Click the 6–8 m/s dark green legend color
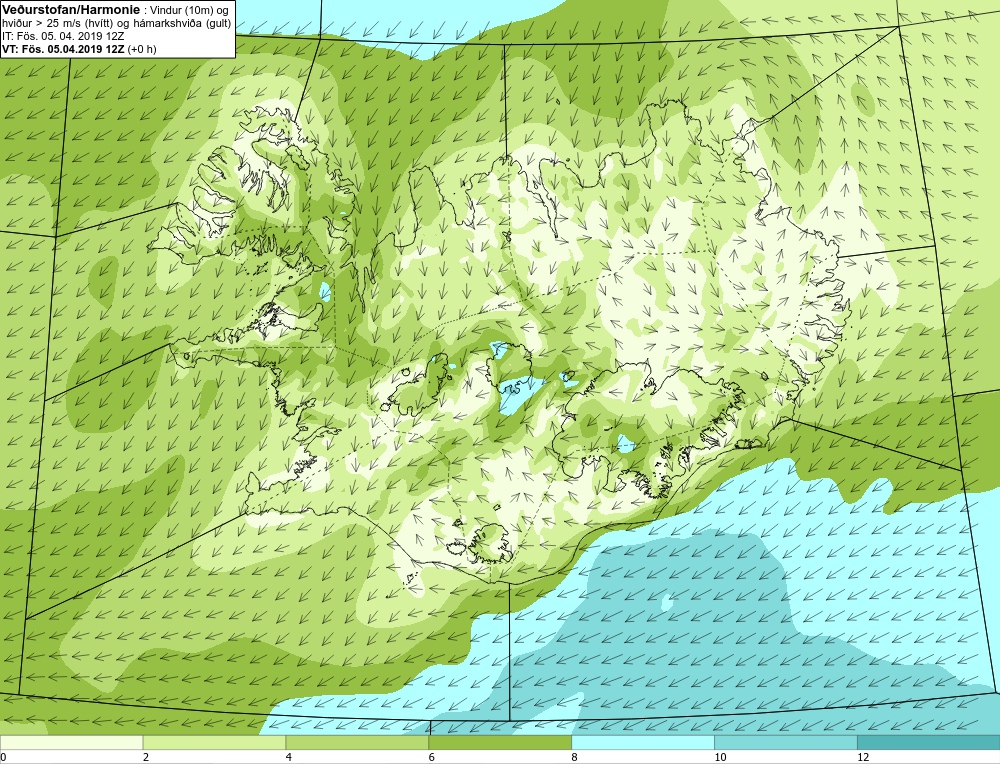 coord(500,742)
